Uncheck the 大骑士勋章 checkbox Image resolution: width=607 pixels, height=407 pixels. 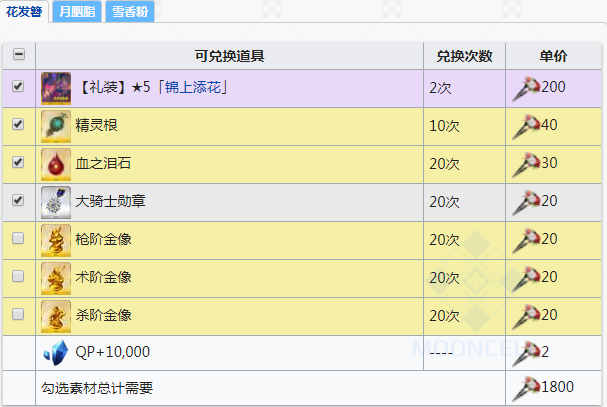coord(18,200)
